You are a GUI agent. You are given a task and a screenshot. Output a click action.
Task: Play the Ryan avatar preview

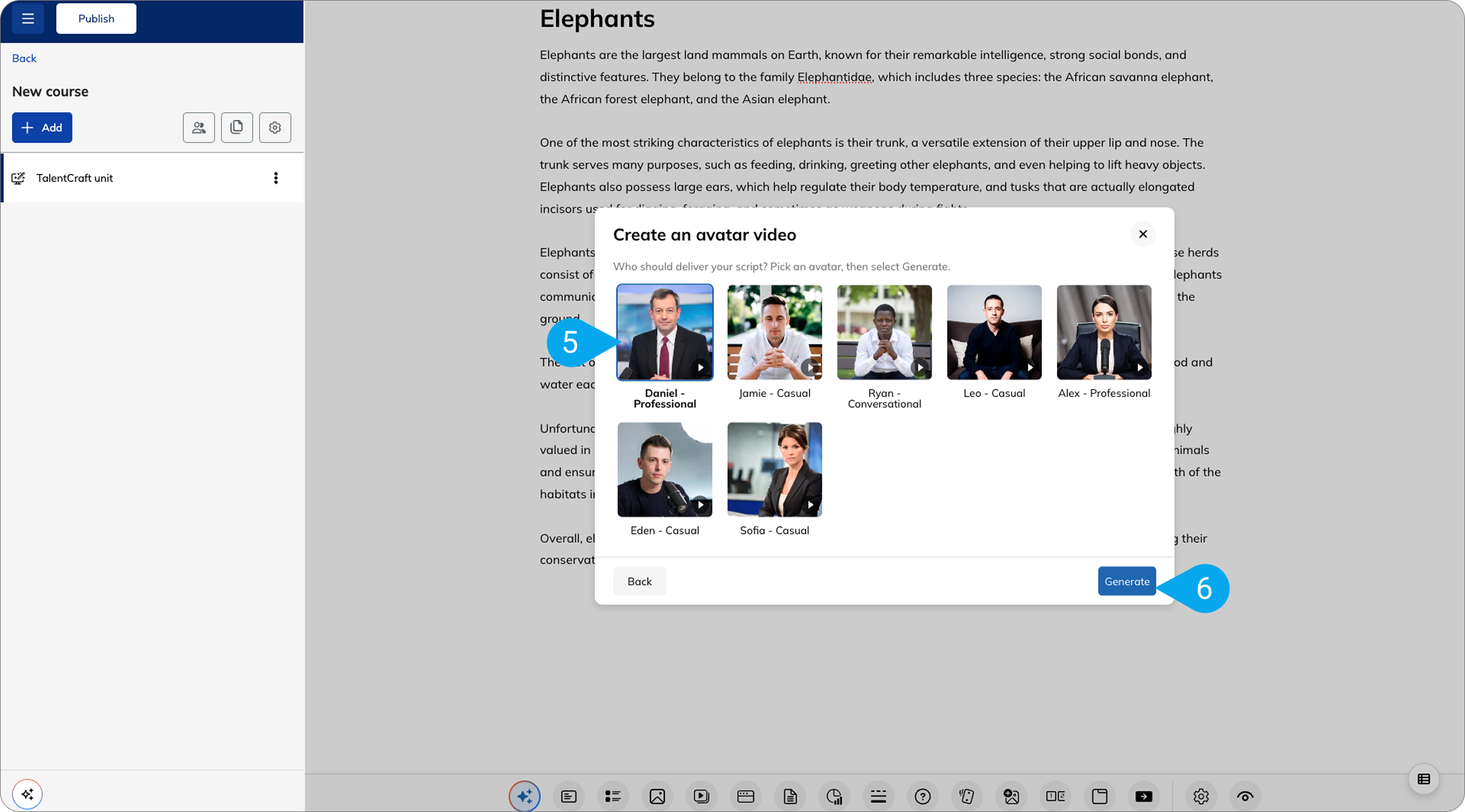(x=920, y=367)
